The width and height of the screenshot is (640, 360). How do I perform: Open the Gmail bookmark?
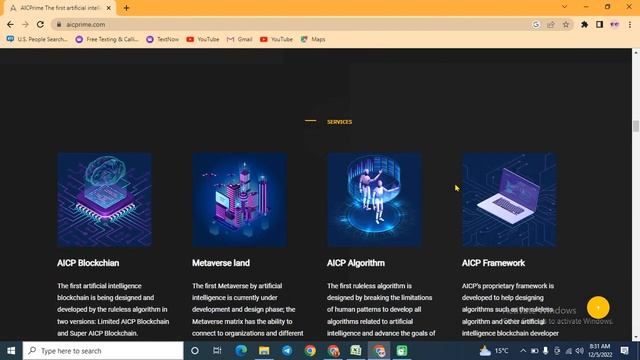pos(240,39)
